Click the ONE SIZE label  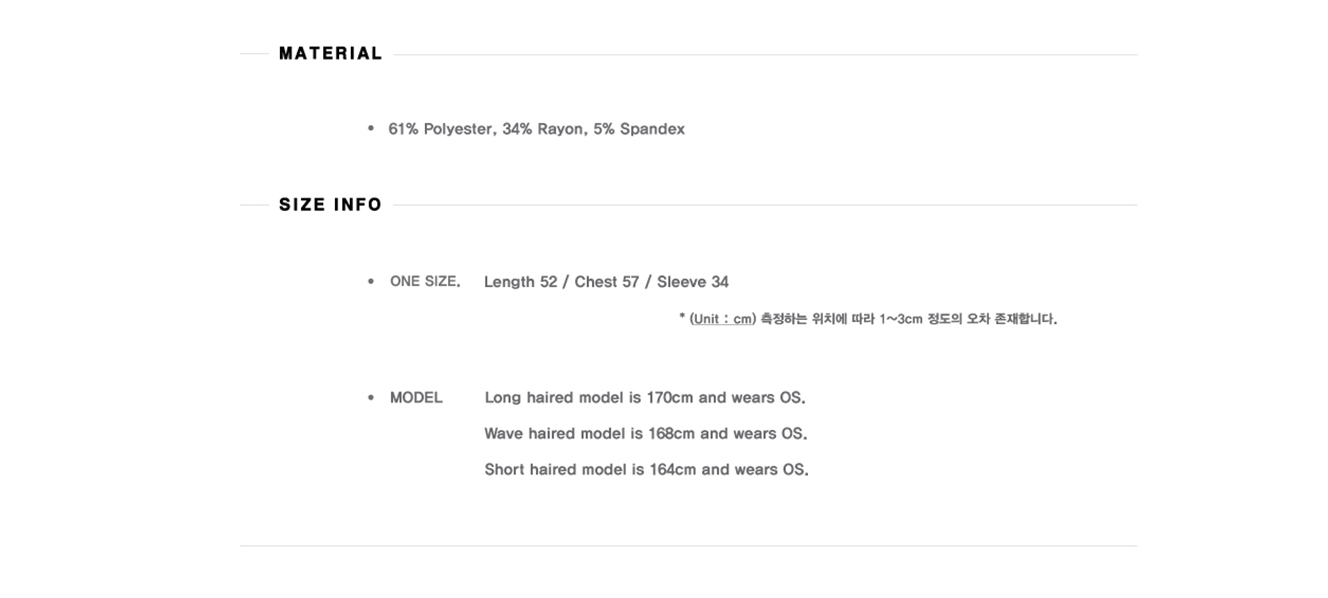click(x=425, y=282)
